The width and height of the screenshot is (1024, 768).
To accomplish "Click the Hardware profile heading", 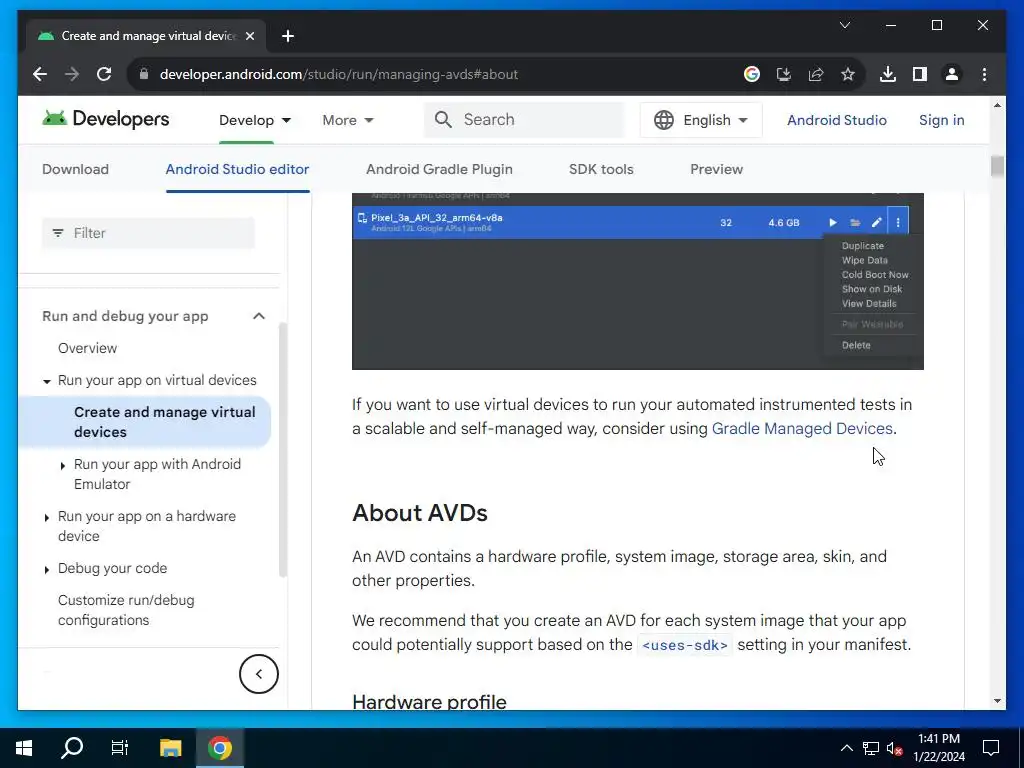I will (x=429, y=702).
